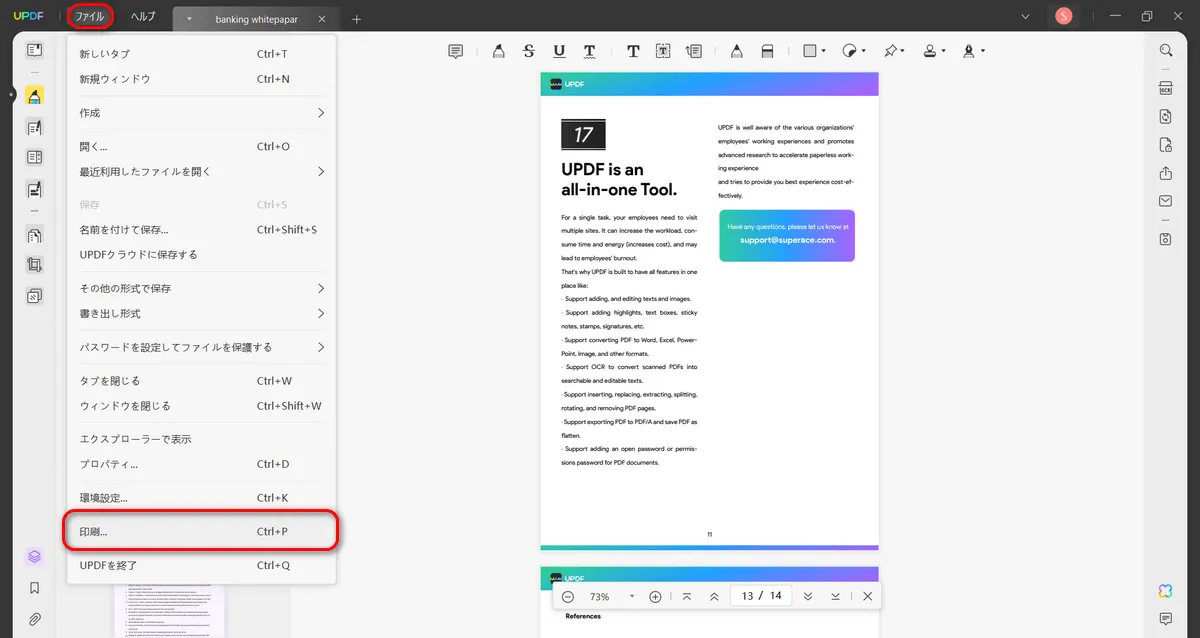Select the Highlight text tool
Image resolution: width=1200 pixels, height=638 pixels.
tap(498, 51)
